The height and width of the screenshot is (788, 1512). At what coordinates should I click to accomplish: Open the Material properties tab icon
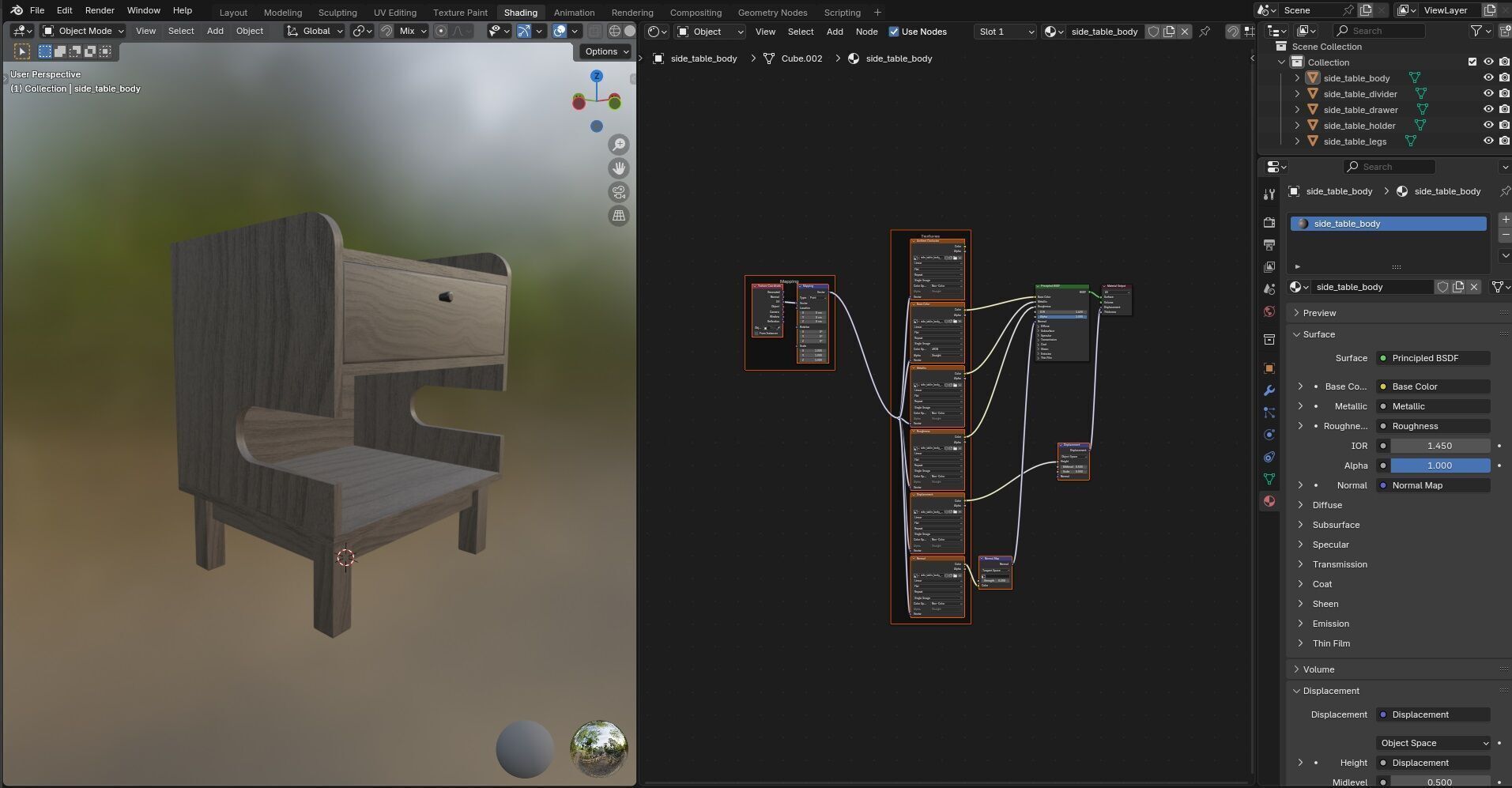pyautogui.click(x=1269, y=501)
